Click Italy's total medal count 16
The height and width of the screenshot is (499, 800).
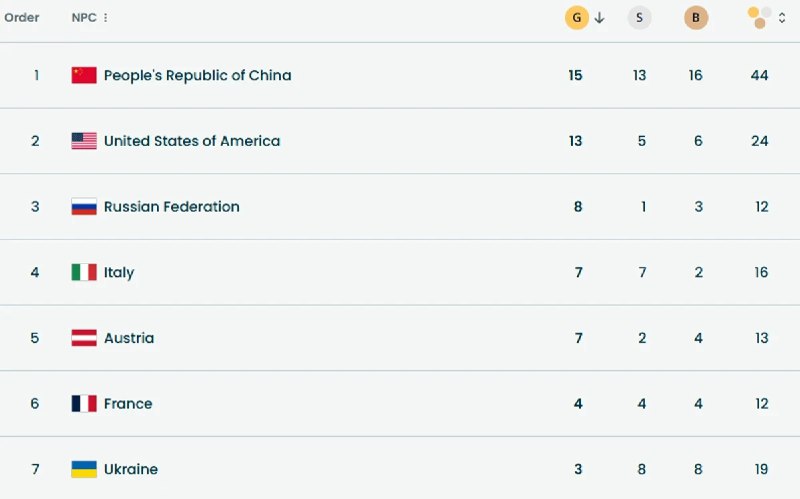[x=761, y=272]
